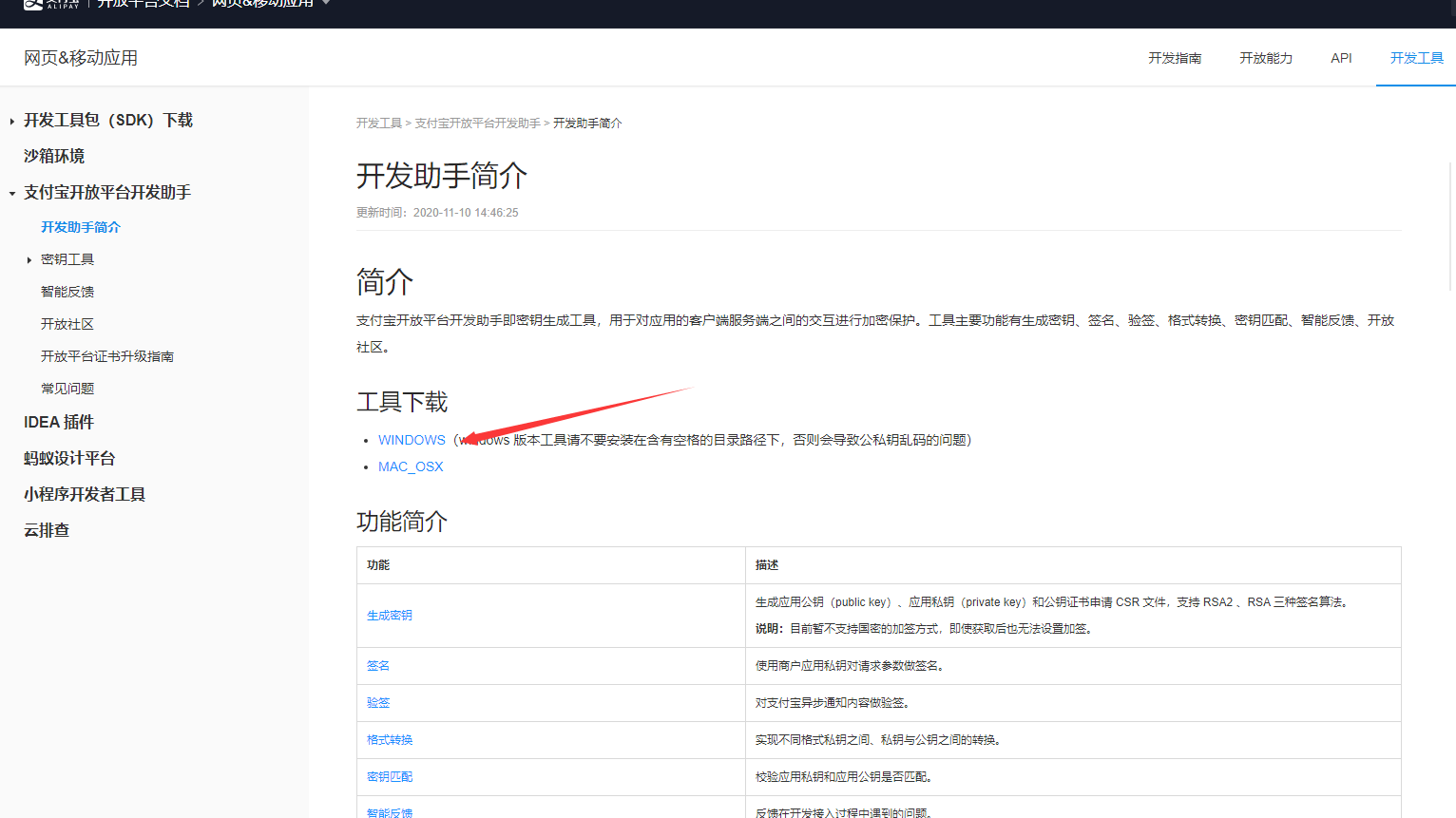Open 蚂蚁设计平台 in the sidebar

pos(69,458)
